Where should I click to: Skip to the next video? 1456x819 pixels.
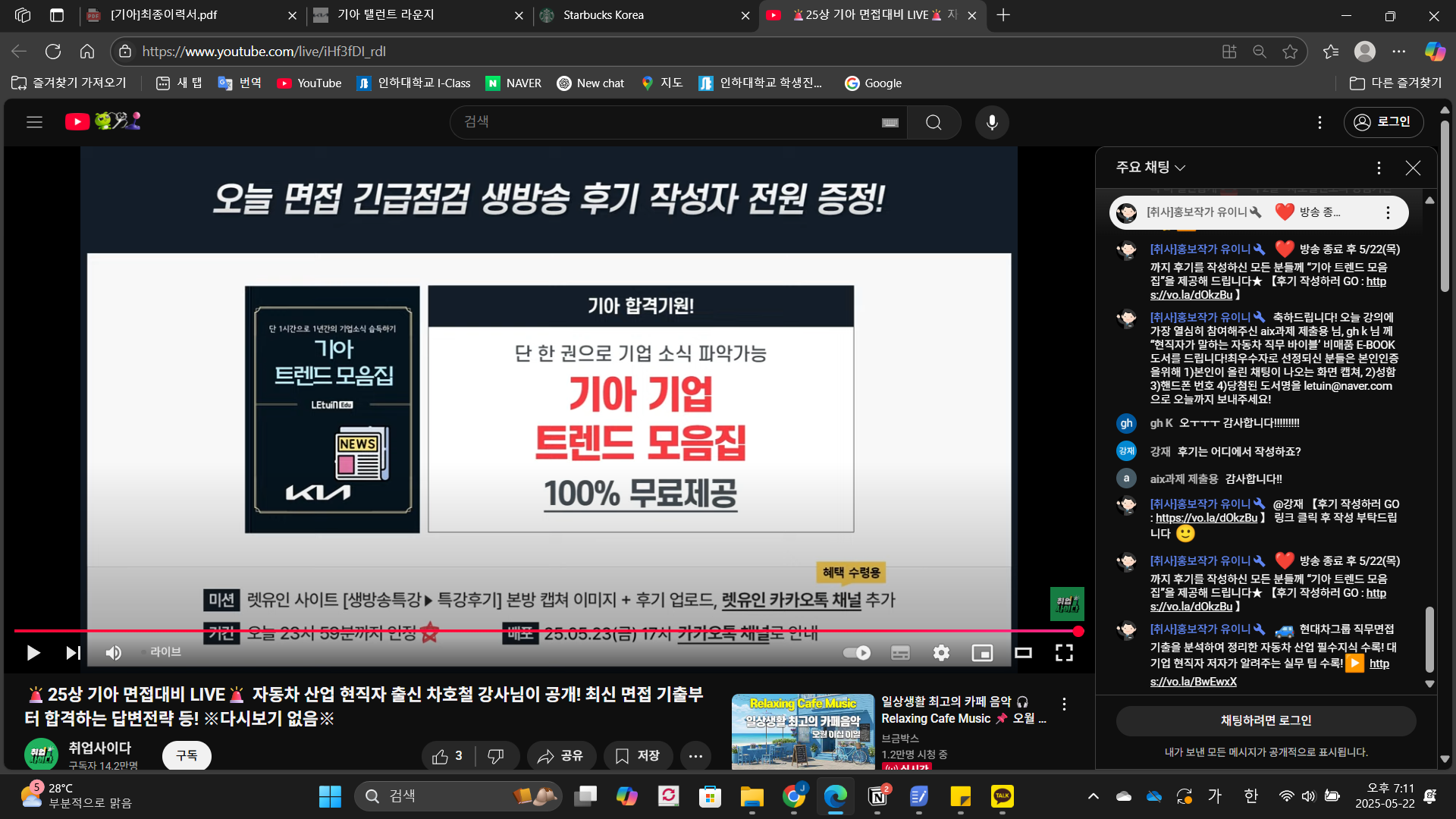tap(73, 653)
